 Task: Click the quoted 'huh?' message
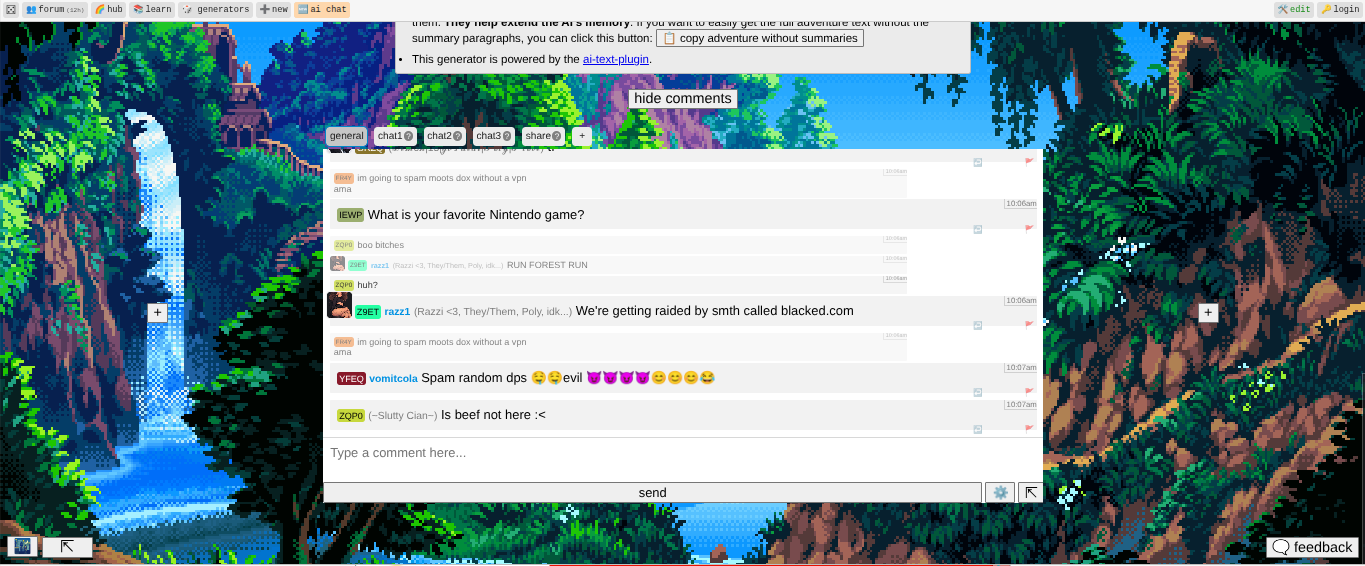point(619,285)
